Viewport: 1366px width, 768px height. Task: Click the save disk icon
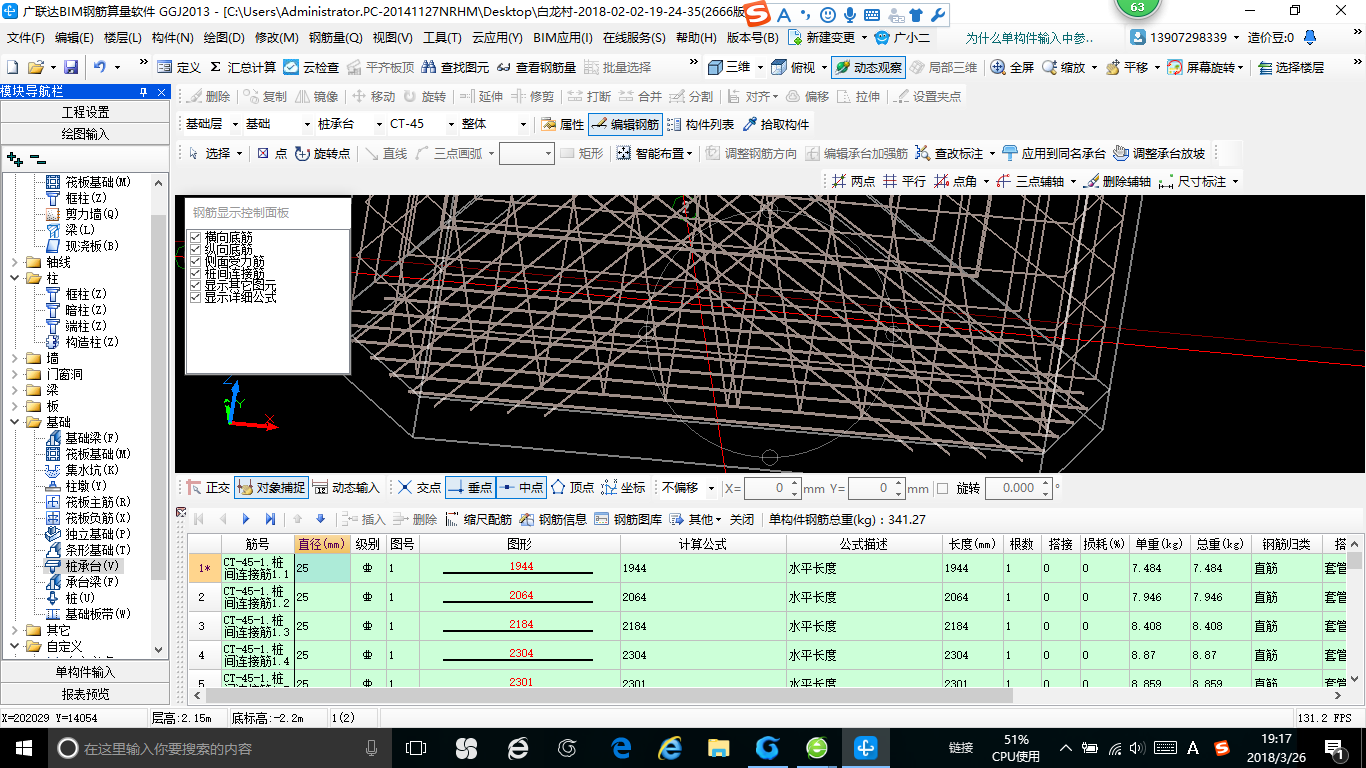tap(71, 67)
